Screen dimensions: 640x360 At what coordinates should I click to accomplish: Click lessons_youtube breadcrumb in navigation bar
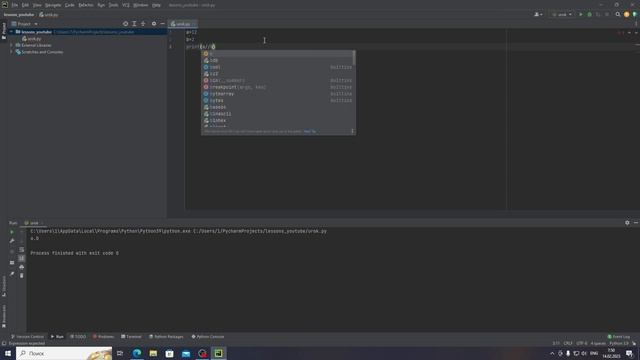19,15
